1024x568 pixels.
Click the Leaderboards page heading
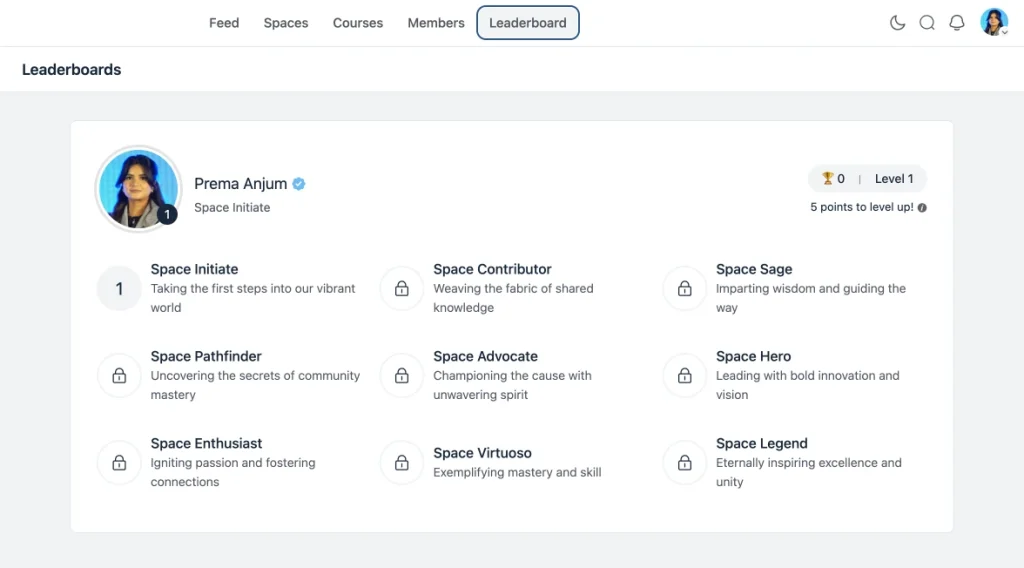[71, 69]
